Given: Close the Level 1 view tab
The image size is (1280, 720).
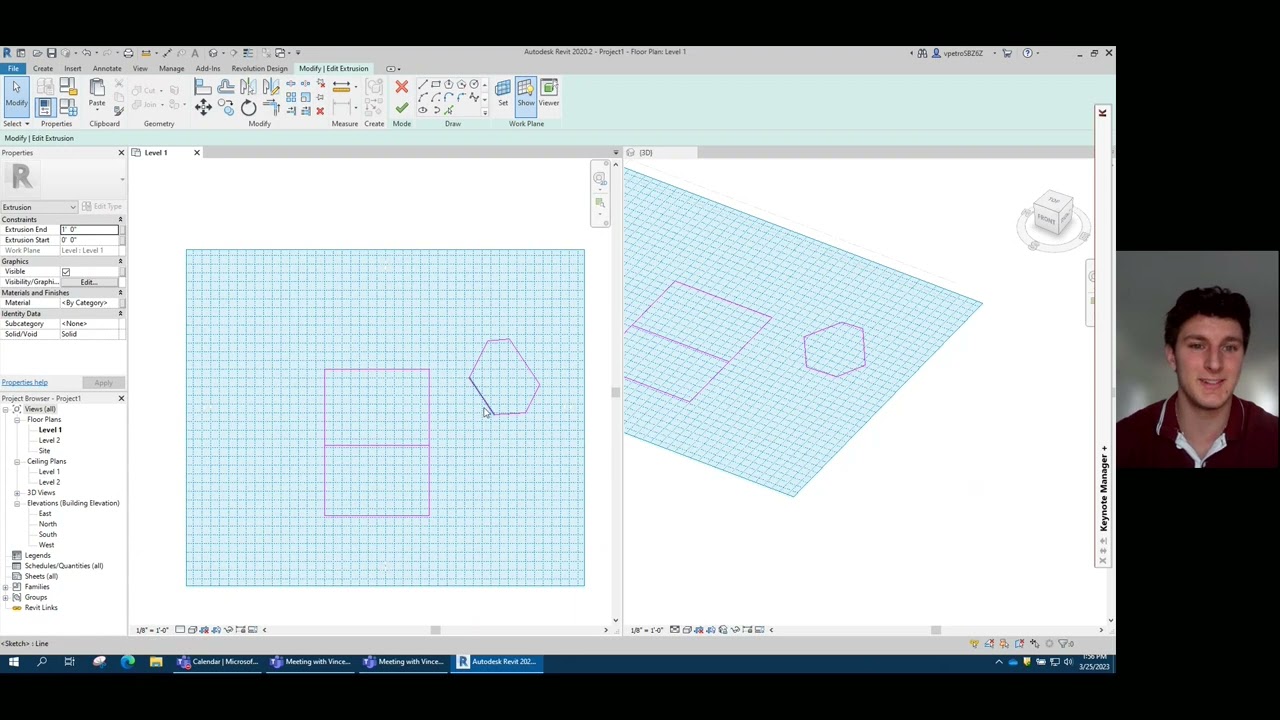Looking at the screenshot, I should pyautogui.click(x=196, y=153).
